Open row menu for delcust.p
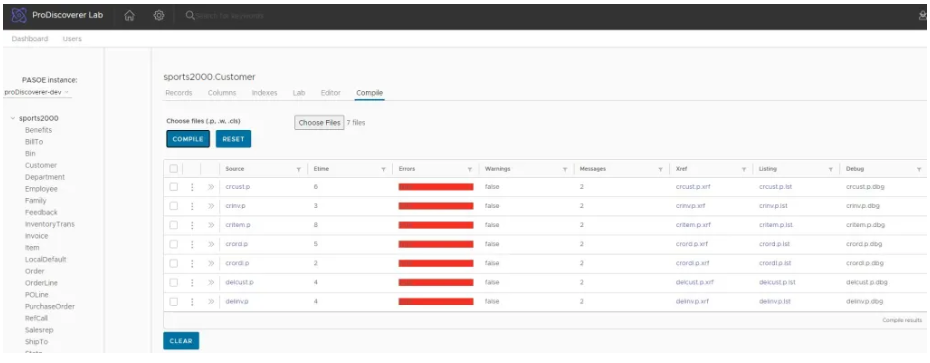930x363 pixels. 192,282
